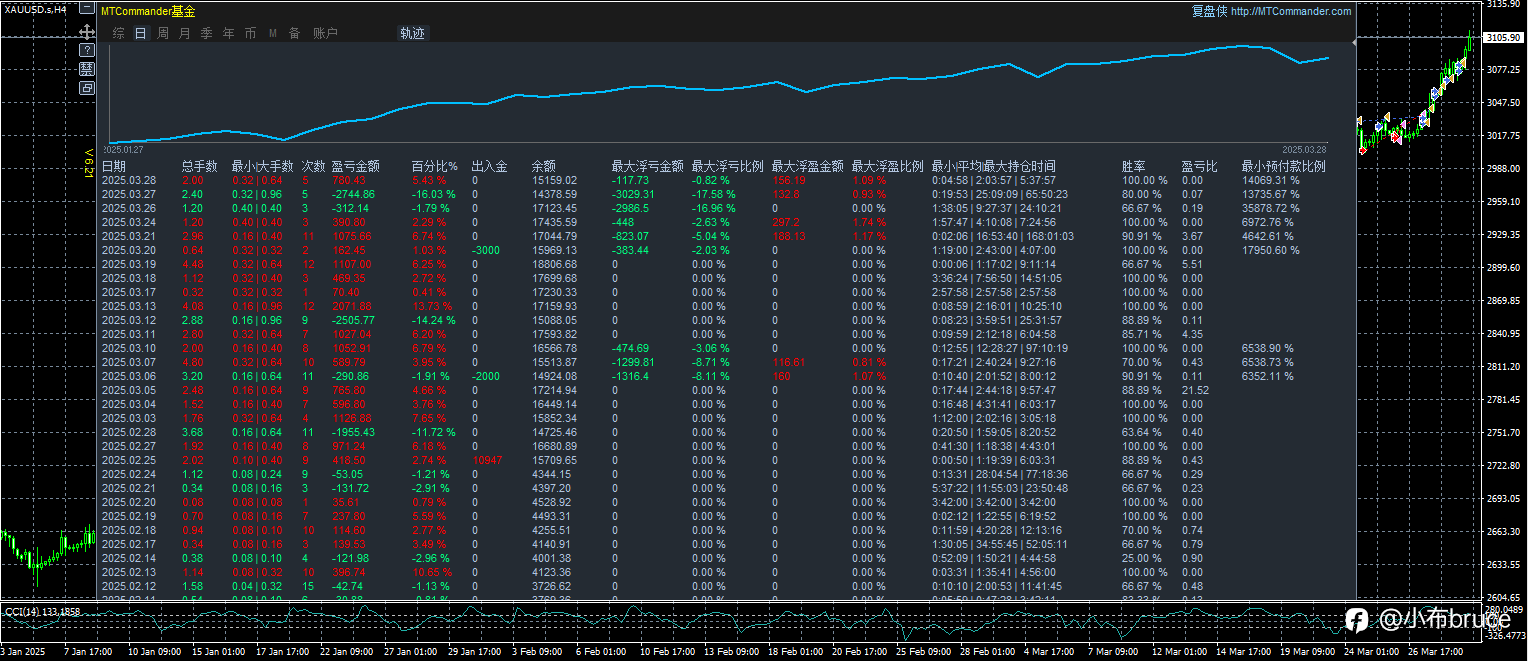
Task: Click the 禁 icon button
Action: click(87, 69)
